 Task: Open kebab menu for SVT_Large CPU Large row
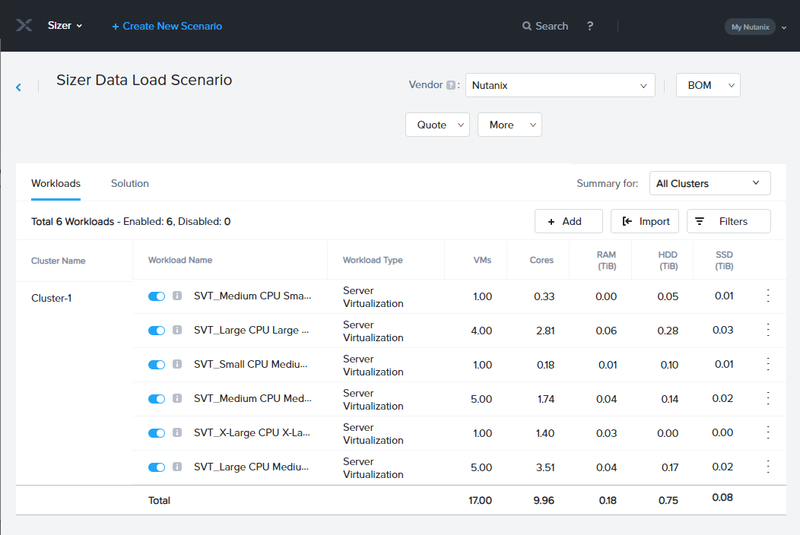click(x=768, y=330)
